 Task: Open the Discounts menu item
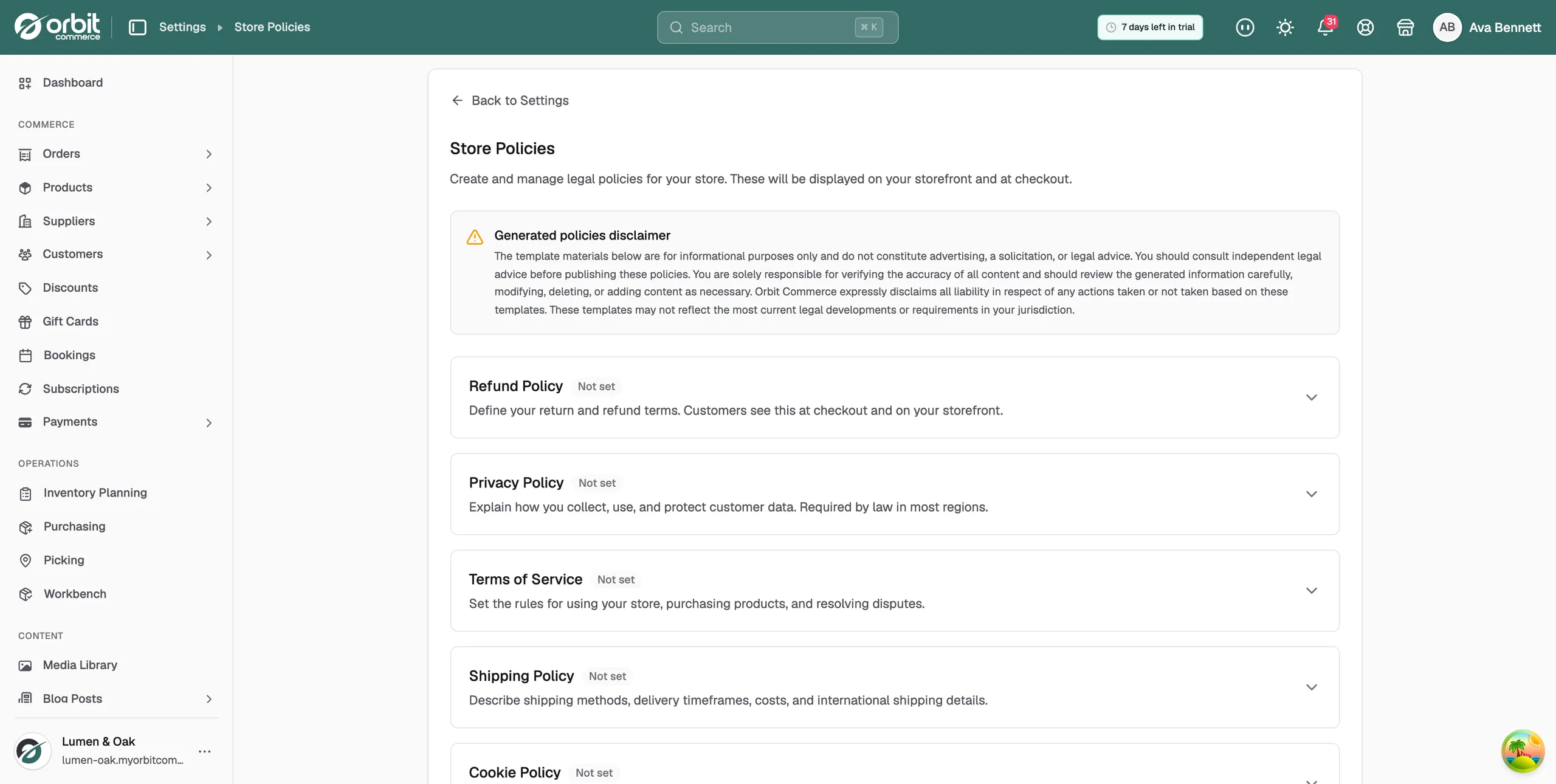coord(115,287)
